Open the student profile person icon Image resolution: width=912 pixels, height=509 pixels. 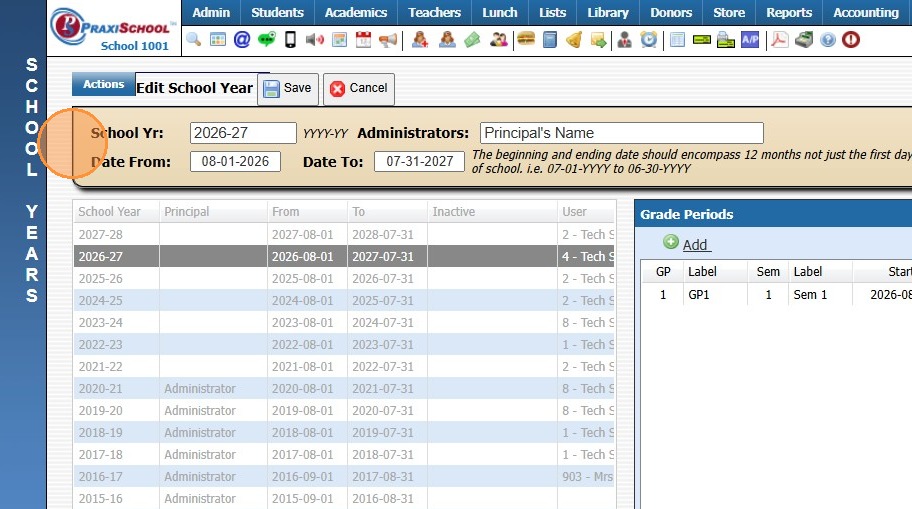click(x=447, y=40)
